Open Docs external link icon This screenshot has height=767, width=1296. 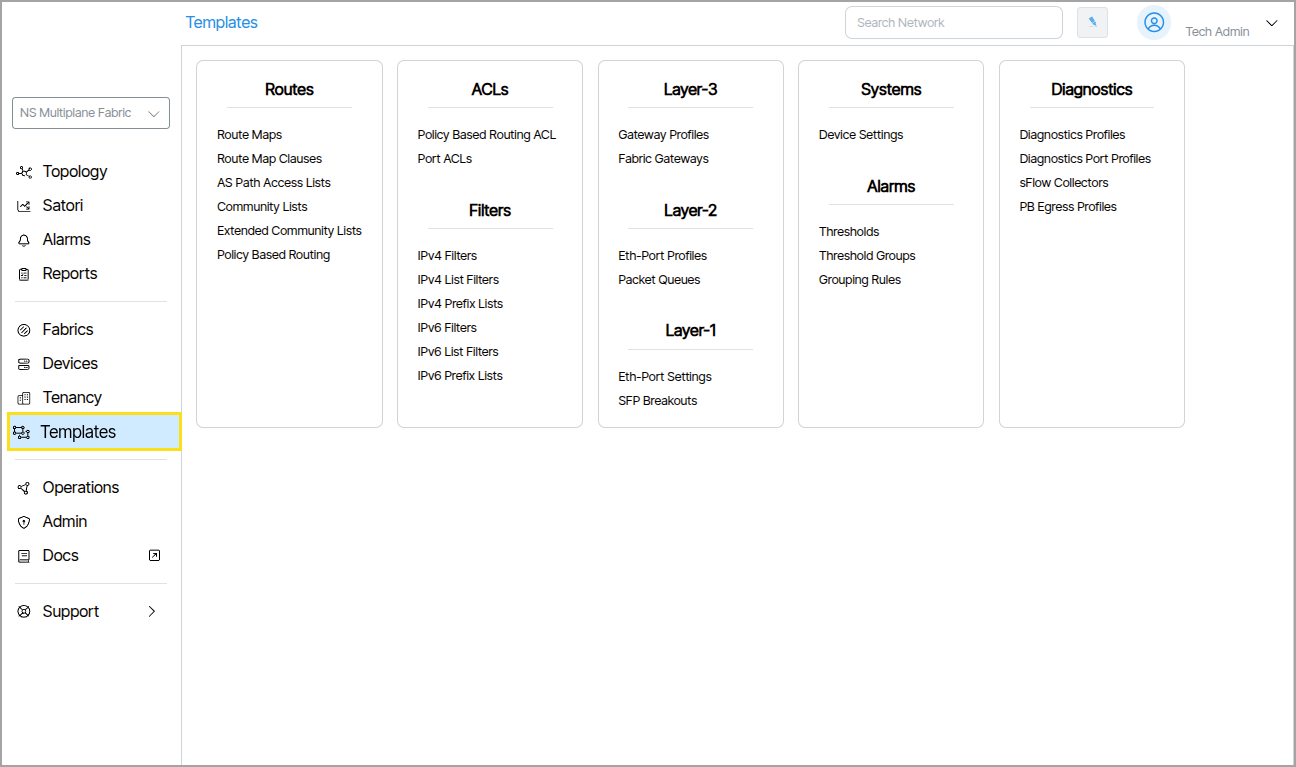point(154,555)
